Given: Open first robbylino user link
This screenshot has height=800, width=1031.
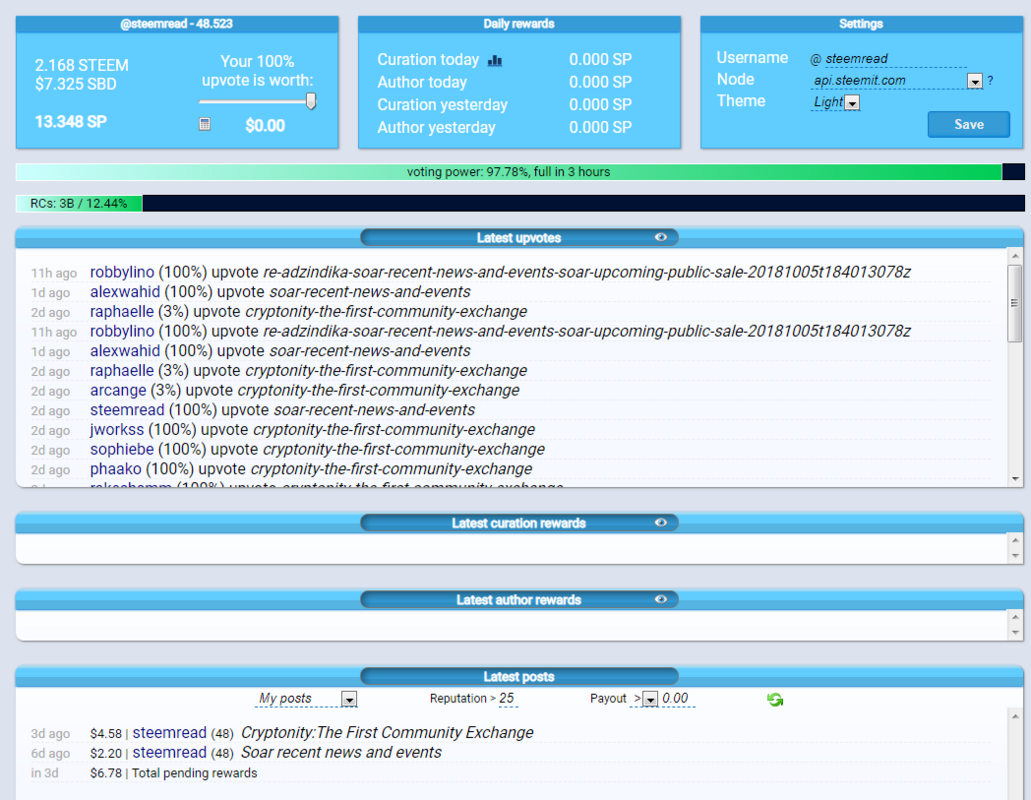Looking at the screenshot, I should (122, 272).
